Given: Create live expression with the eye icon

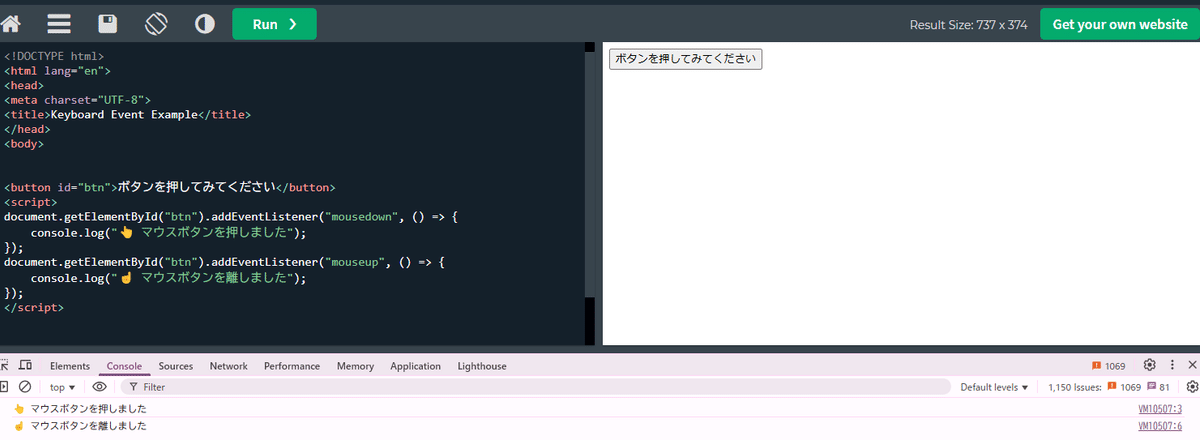Looking at the screenshot, I should (x=100, y=386).
